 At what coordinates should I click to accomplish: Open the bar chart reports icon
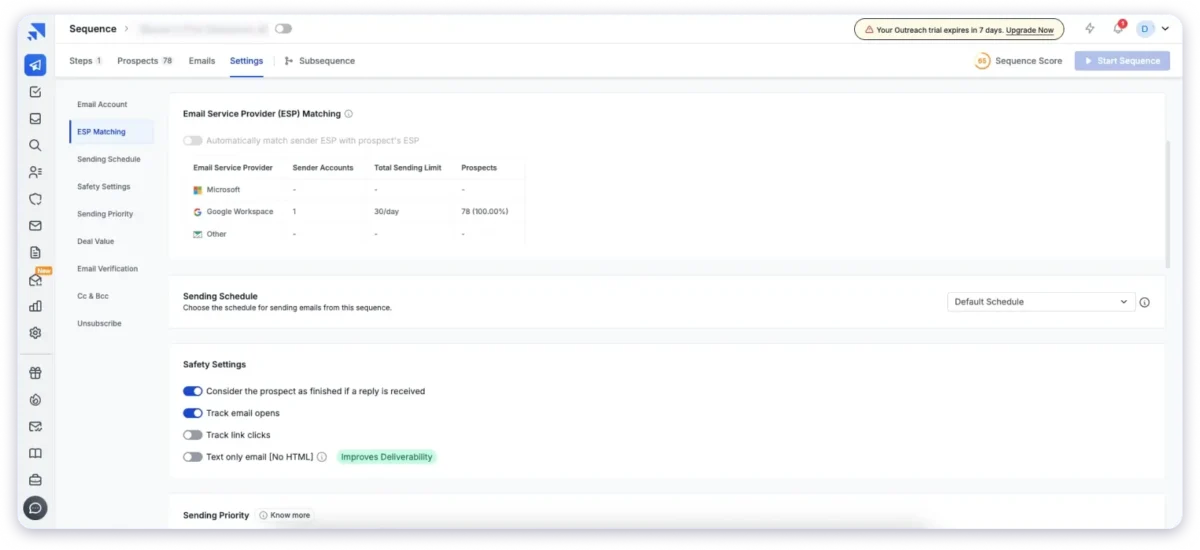35,306
